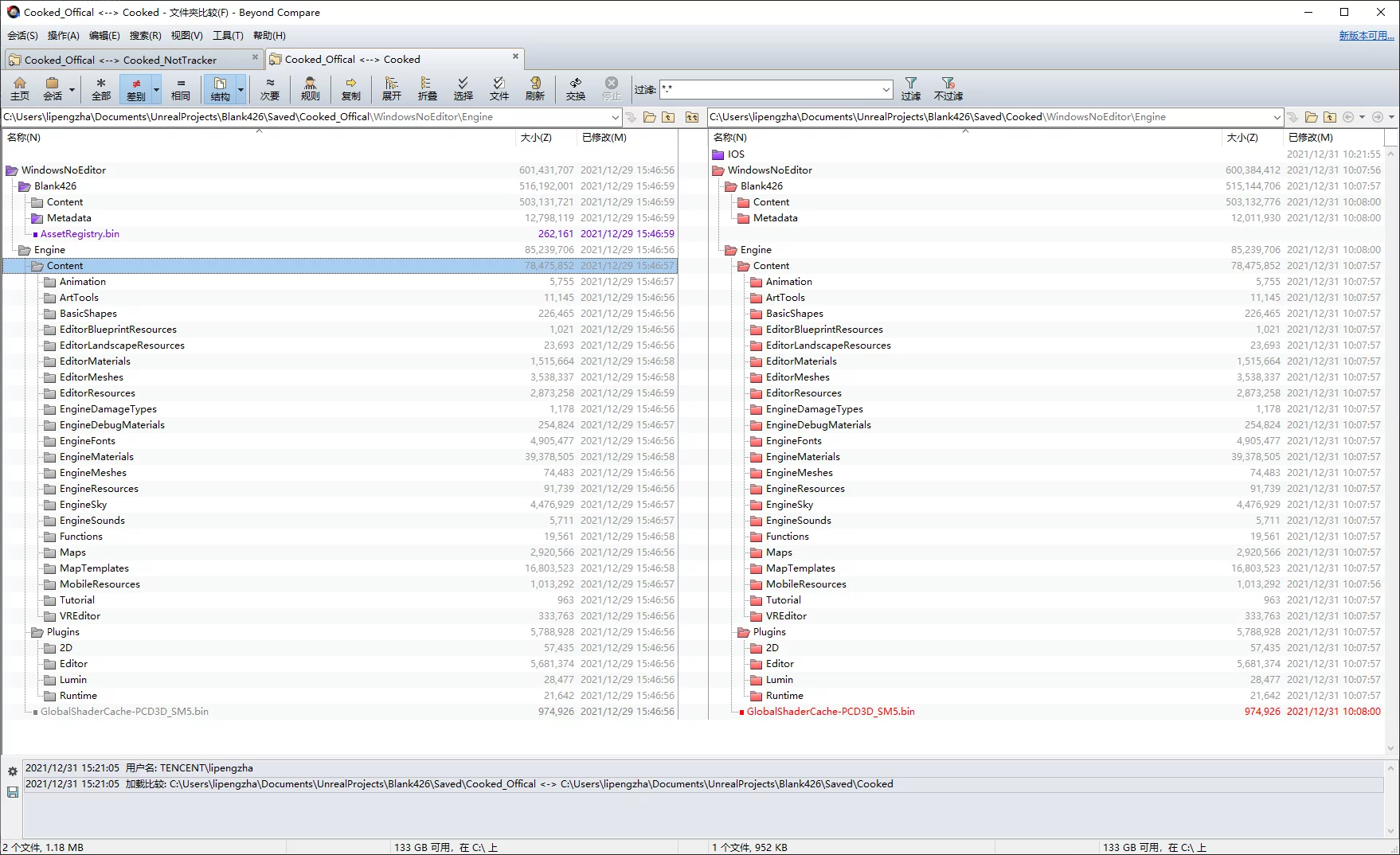Click the 规则 (Rules) referee icon

tap(310, 88)
